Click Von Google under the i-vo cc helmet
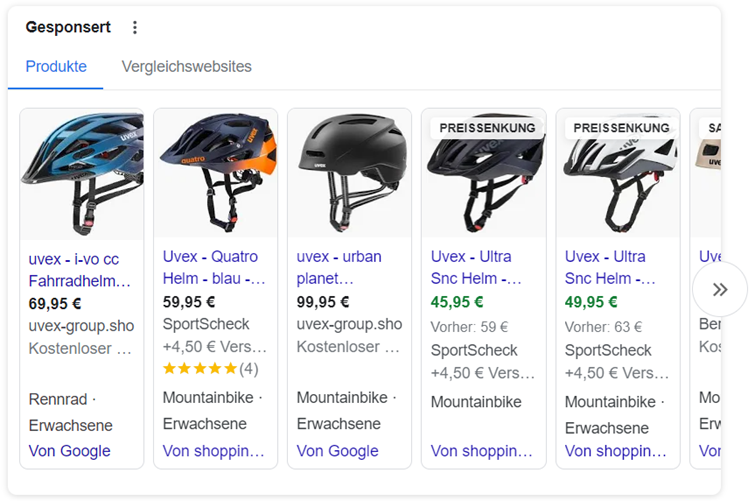This screenshot has width=755, height=501. click(x=70, y=451)
